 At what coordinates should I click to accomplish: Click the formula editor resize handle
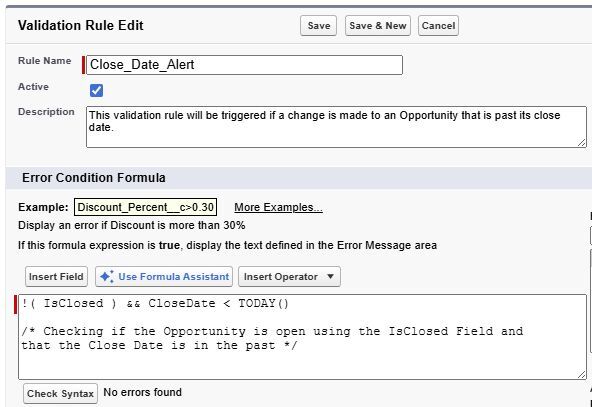click(x=582, y=375)
